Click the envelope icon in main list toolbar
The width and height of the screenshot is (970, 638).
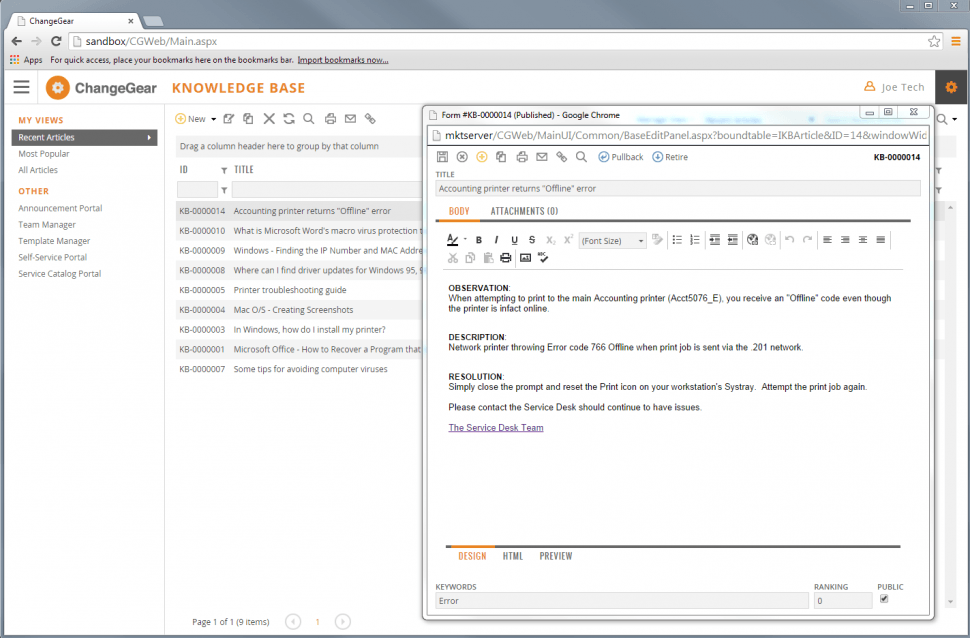[350, 119]
